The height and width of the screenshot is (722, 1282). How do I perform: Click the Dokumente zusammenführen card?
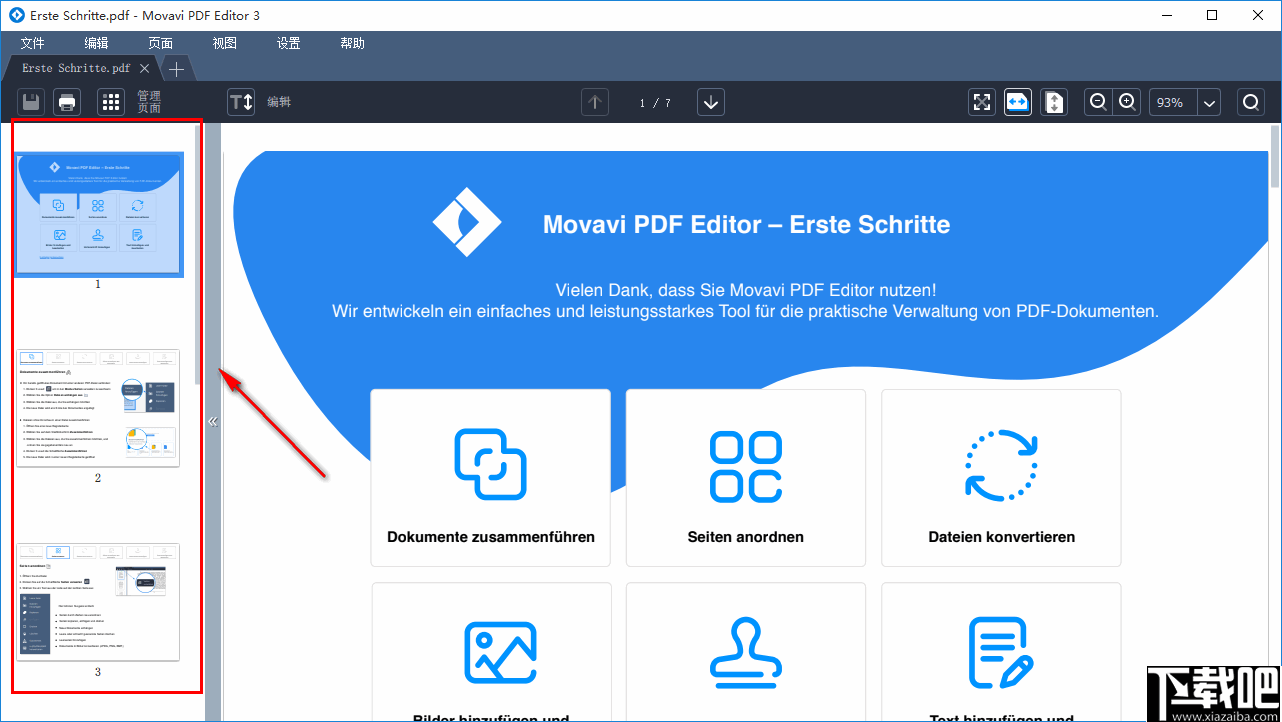[490, 477]
